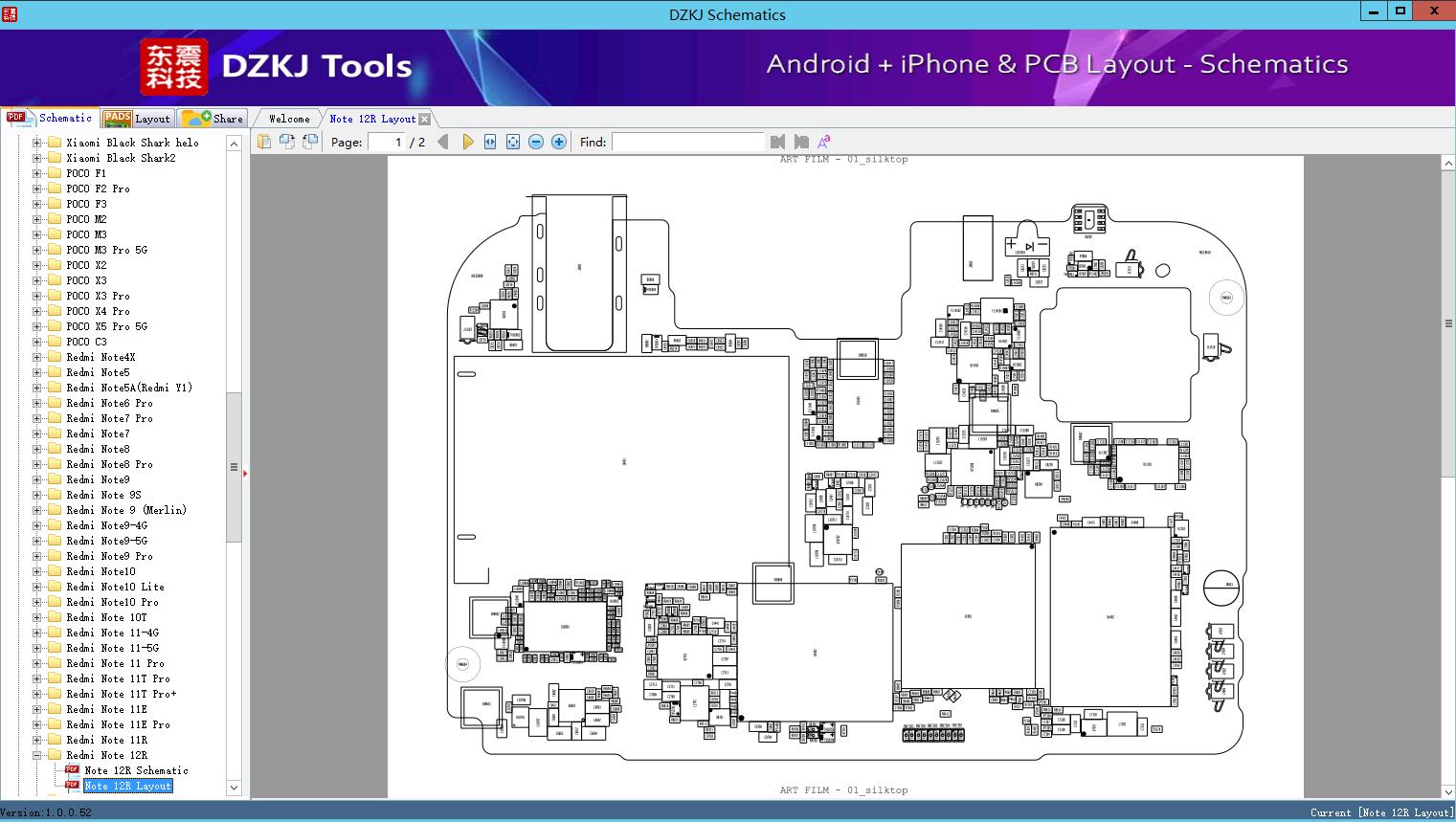Select the Redmi Note 11R entry
1456x822 pixels.
point(107,740)
